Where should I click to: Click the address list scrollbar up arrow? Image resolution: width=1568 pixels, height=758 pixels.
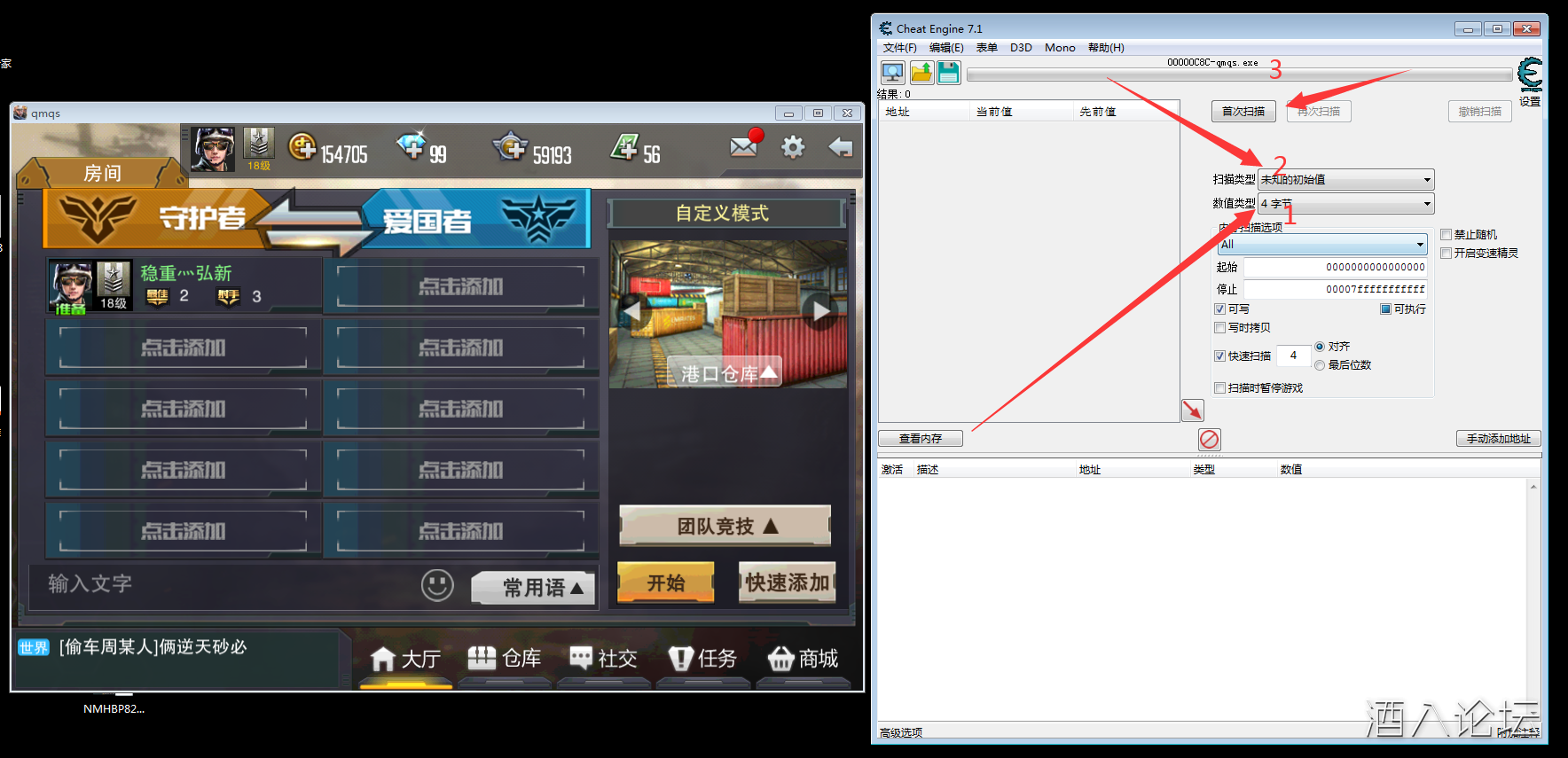(1533, 488)
